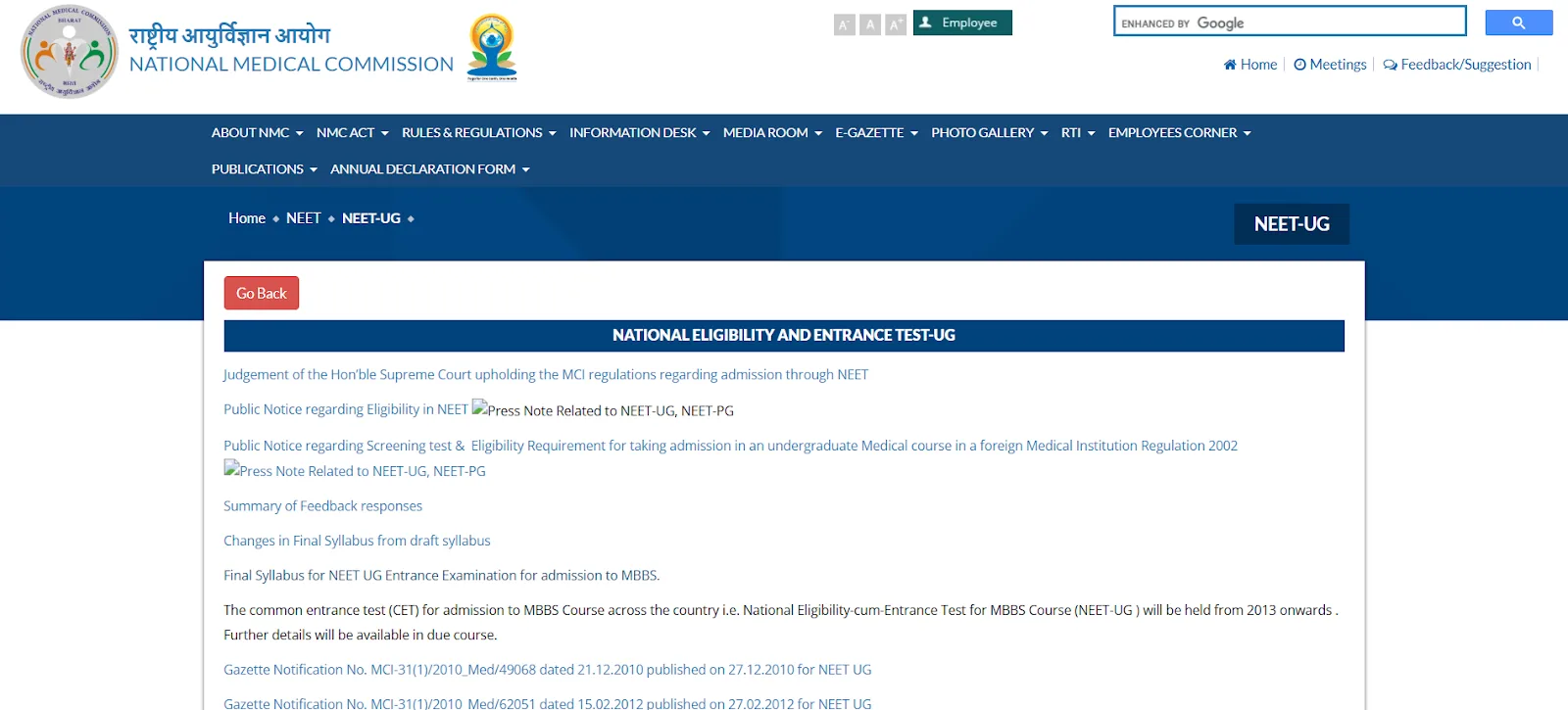Screen dimensions: 1568x710
Task: Expand RTI menu
Action: pos(1078,133)
